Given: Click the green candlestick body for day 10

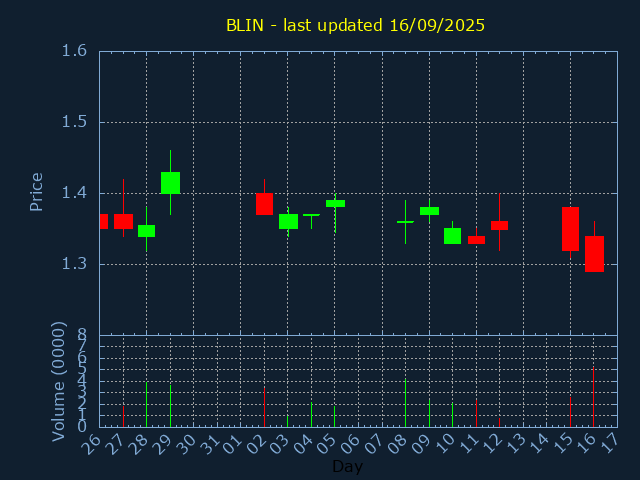Looking at the screenshot, I should click(452, 236).
